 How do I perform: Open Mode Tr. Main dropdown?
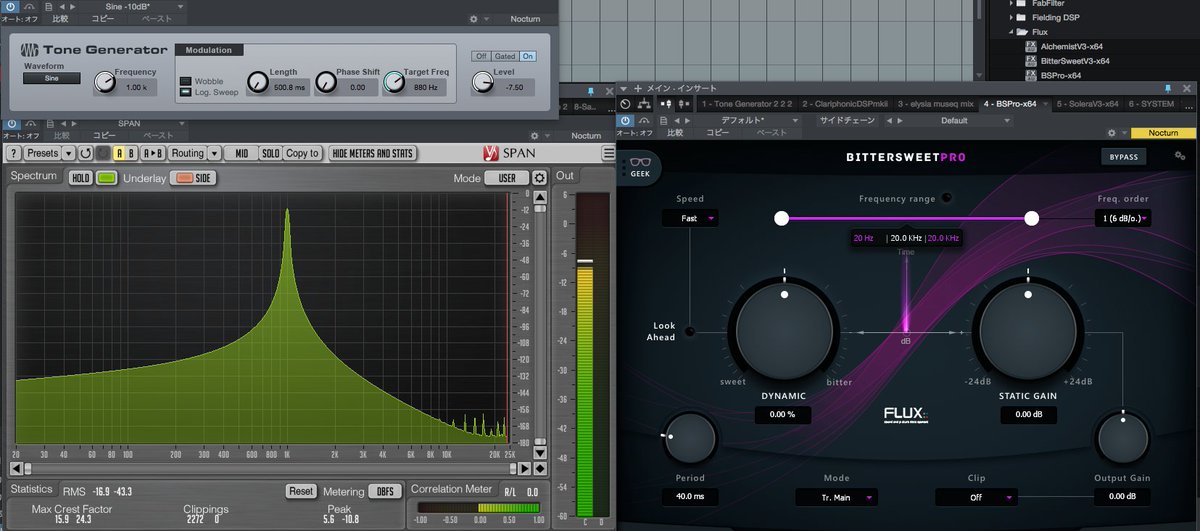click(x=836, y=497)
